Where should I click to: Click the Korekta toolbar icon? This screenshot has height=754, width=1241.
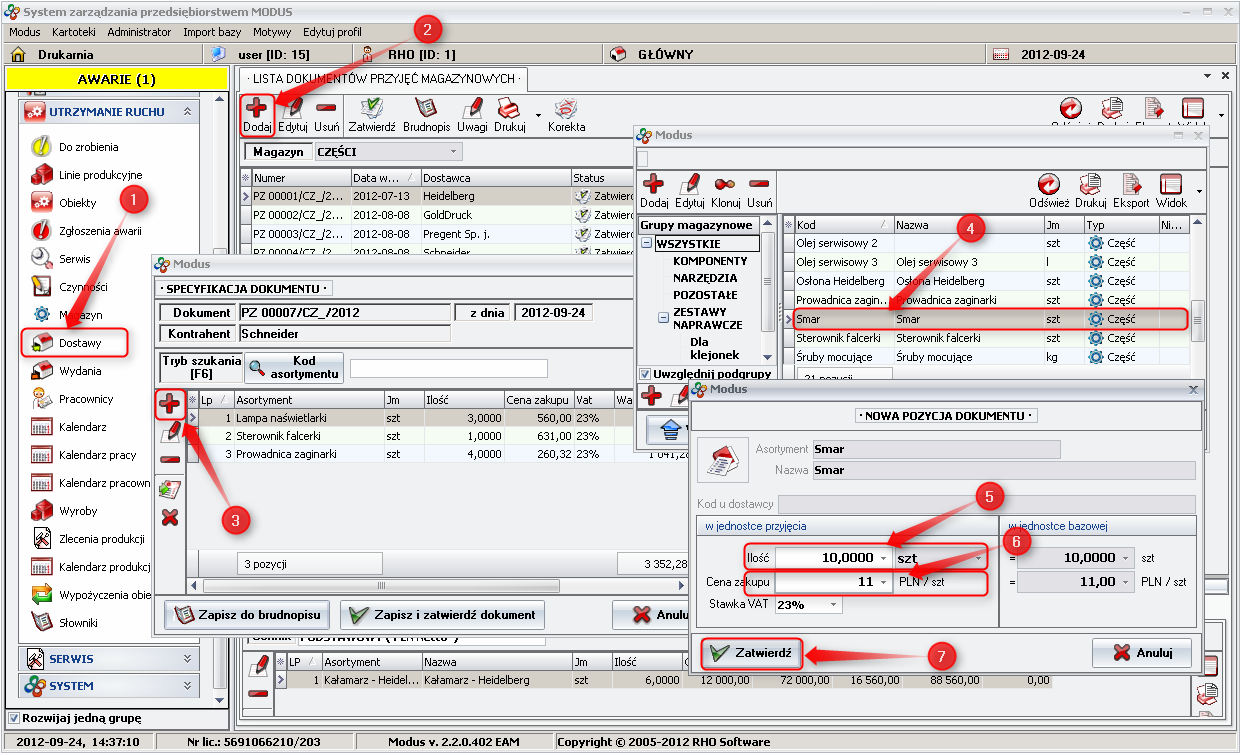(566, 108)
